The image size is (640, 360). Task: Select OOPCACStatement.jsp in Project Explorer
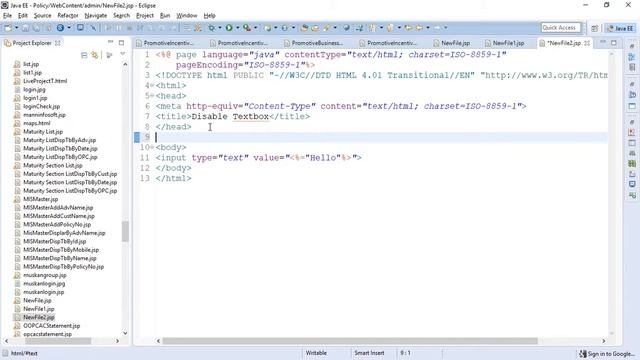(x=51, y=326)
